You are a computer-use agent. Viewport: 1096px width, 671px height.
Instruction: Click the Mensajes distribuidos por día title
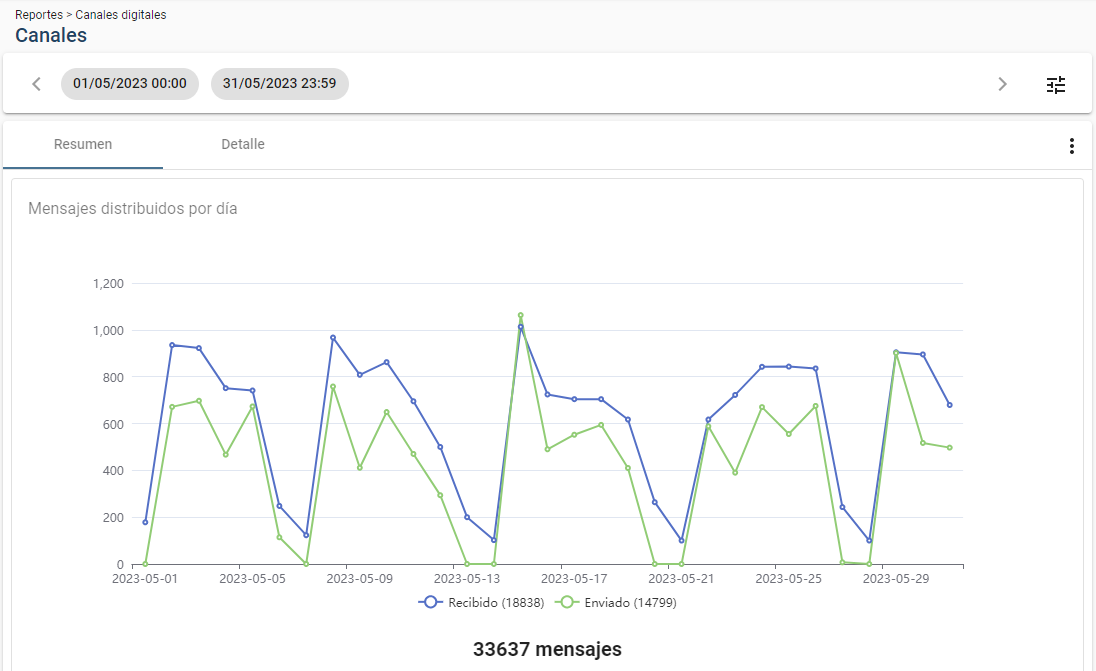click(133, 208)
